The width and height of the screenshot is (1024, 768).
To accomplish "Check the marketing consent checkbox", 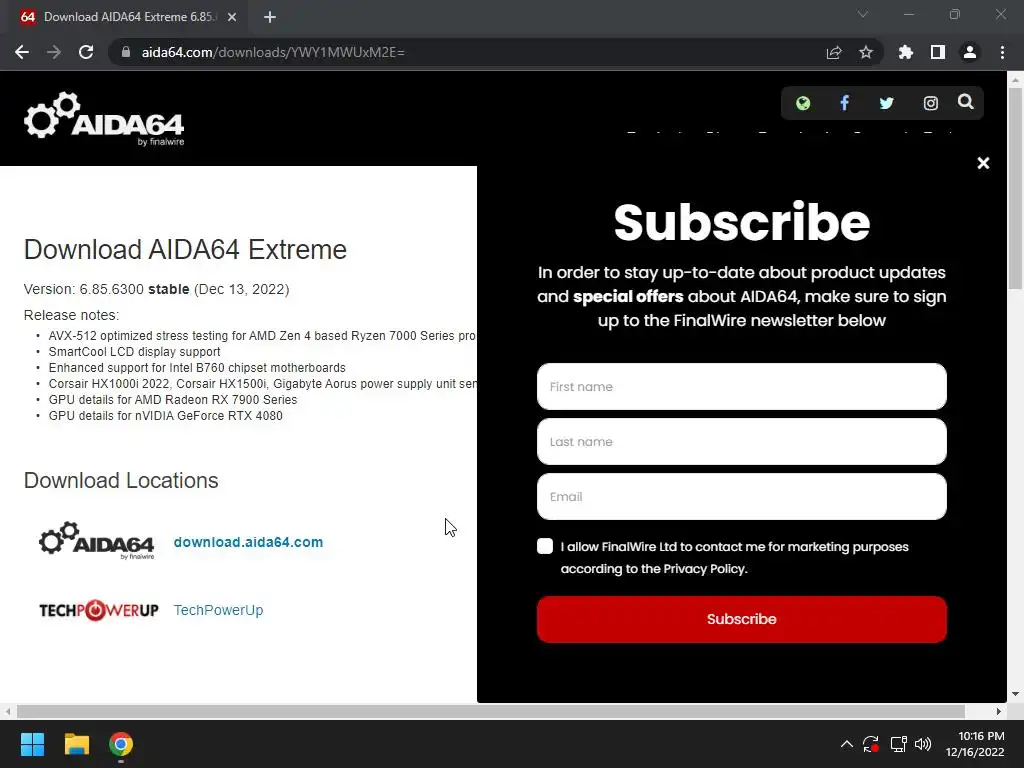I will (545, 546).
